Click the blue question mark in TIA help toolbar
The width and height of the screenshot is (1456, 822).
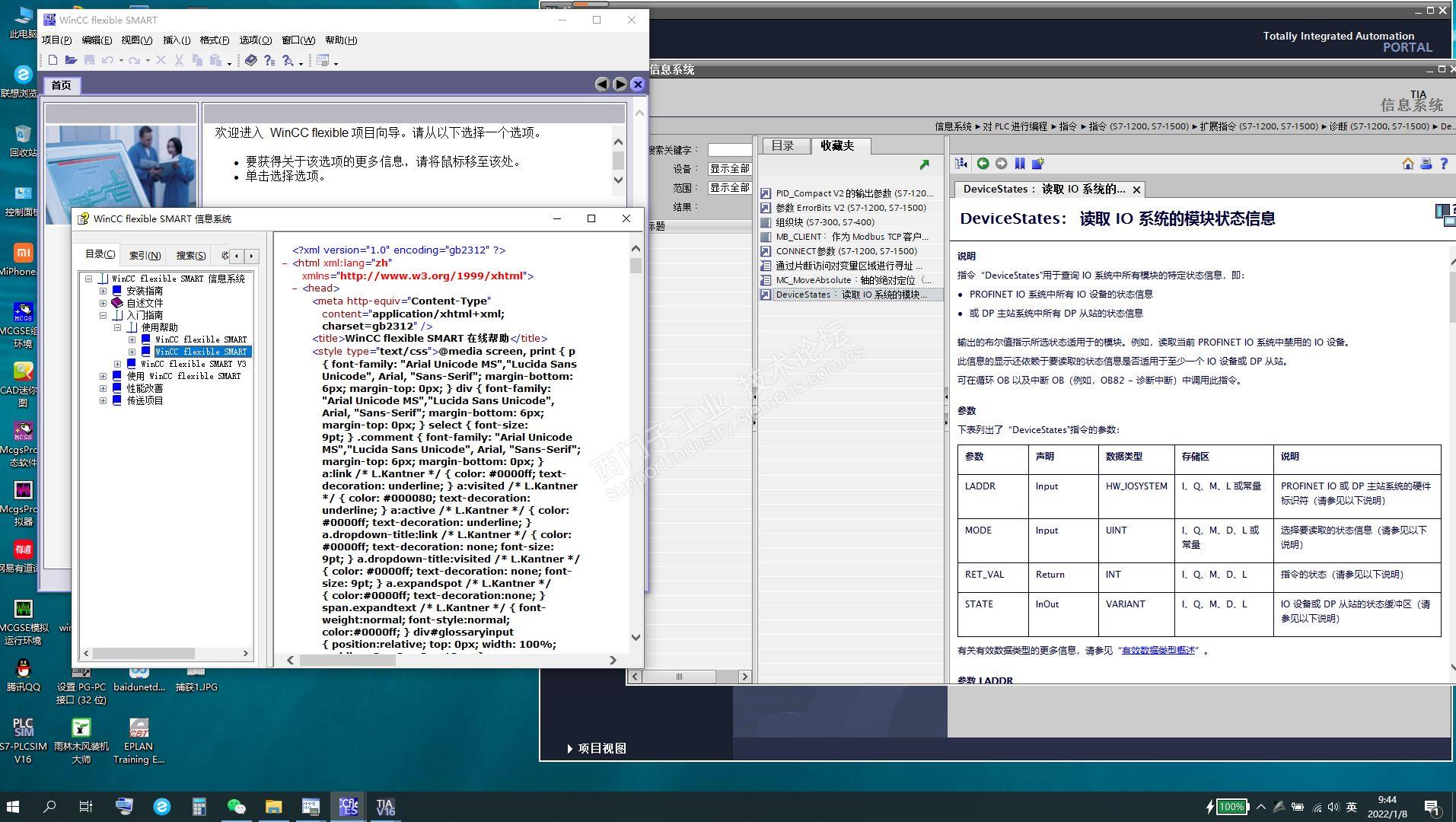1444,164
